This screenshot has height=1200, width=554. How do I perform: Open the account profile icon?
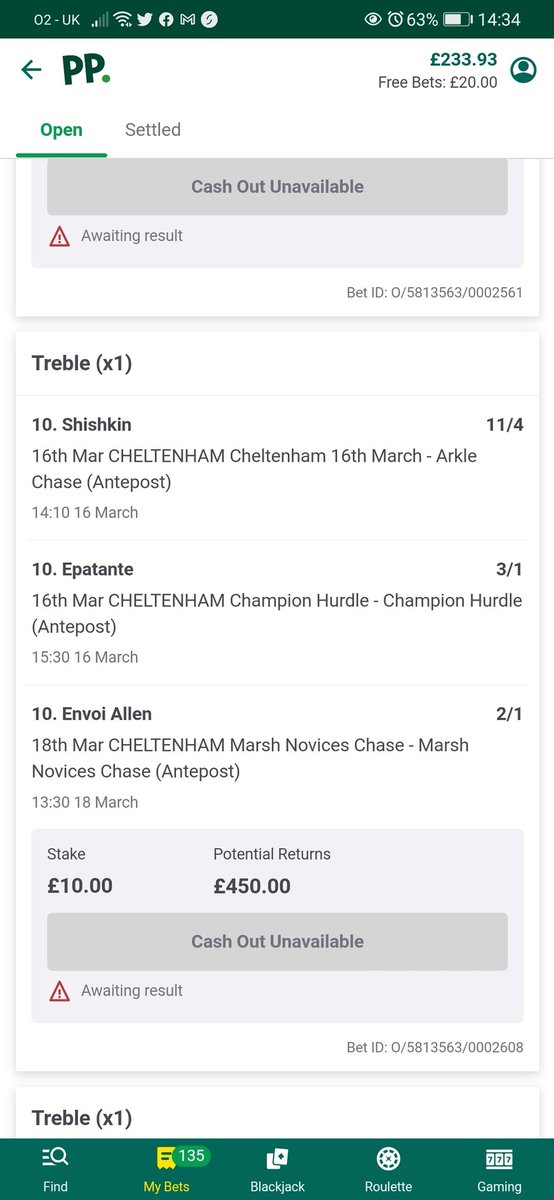(523, 70)
